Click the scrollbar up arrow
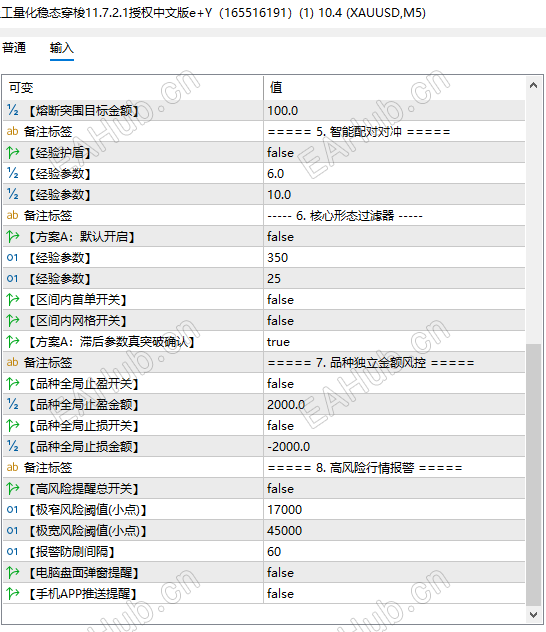This screenshot has width=546, height=632. point(534,85)
